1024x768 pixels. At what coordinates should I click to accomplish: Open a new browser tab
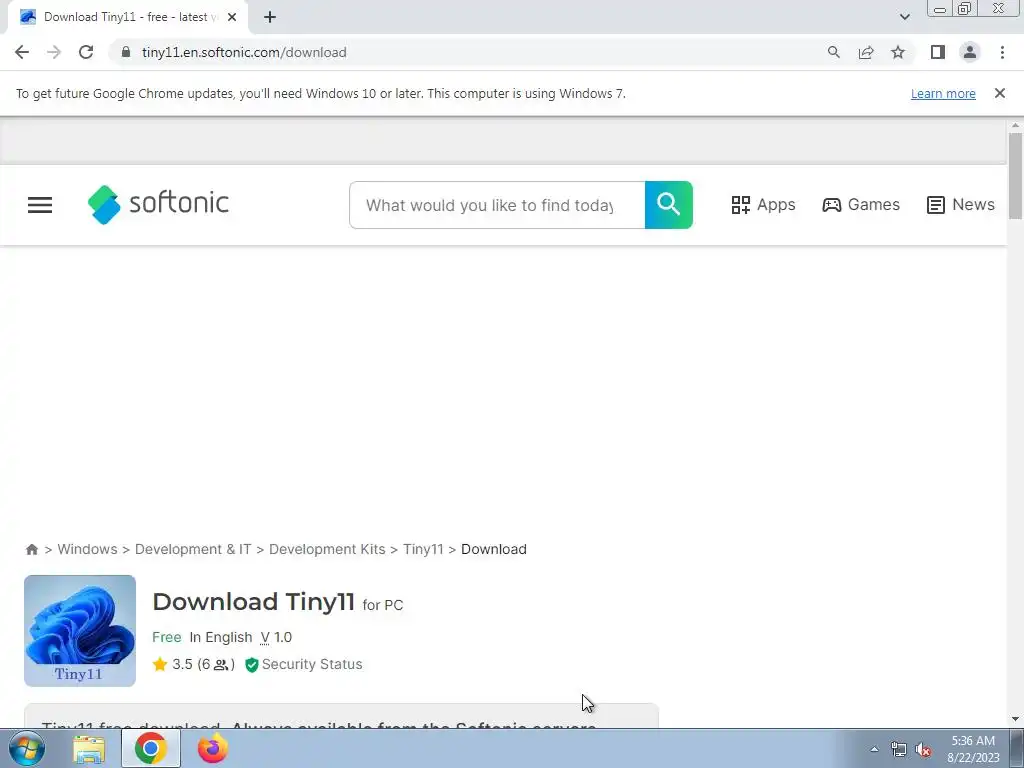click(x=270, y=17)
